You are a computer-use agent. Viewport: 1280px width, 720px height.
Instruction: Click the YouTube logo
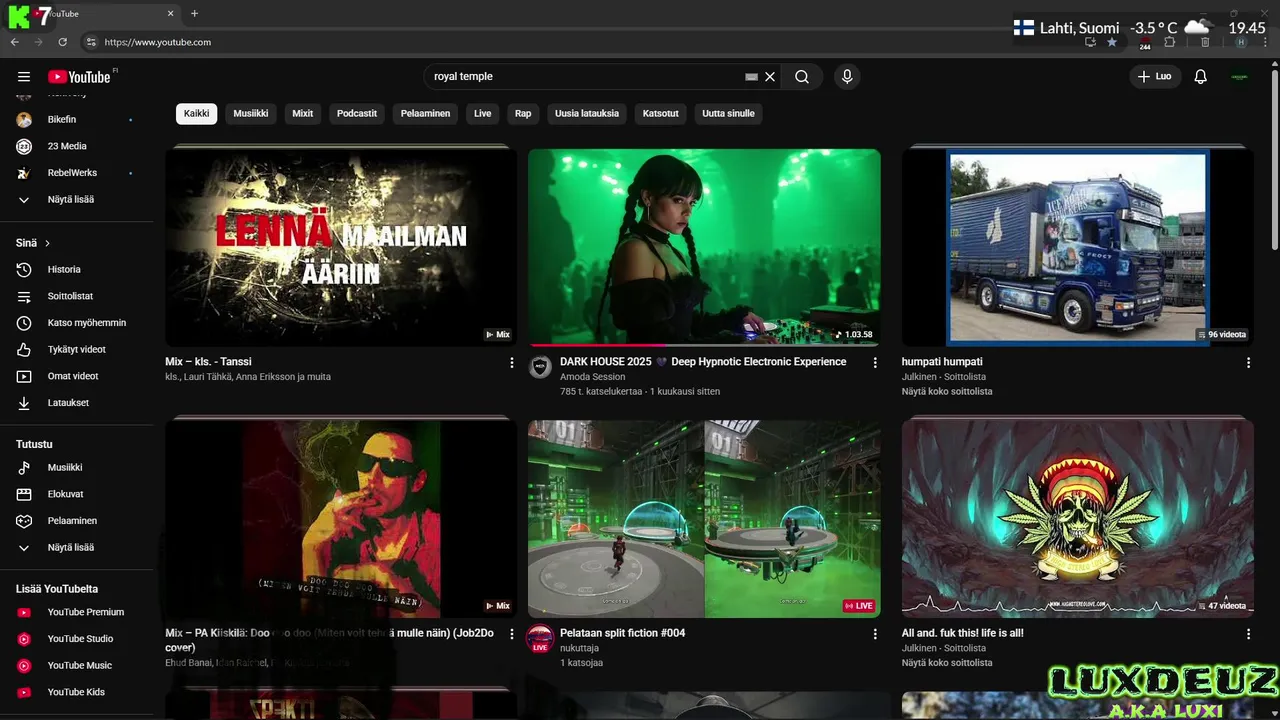click(x=79, y=77)
